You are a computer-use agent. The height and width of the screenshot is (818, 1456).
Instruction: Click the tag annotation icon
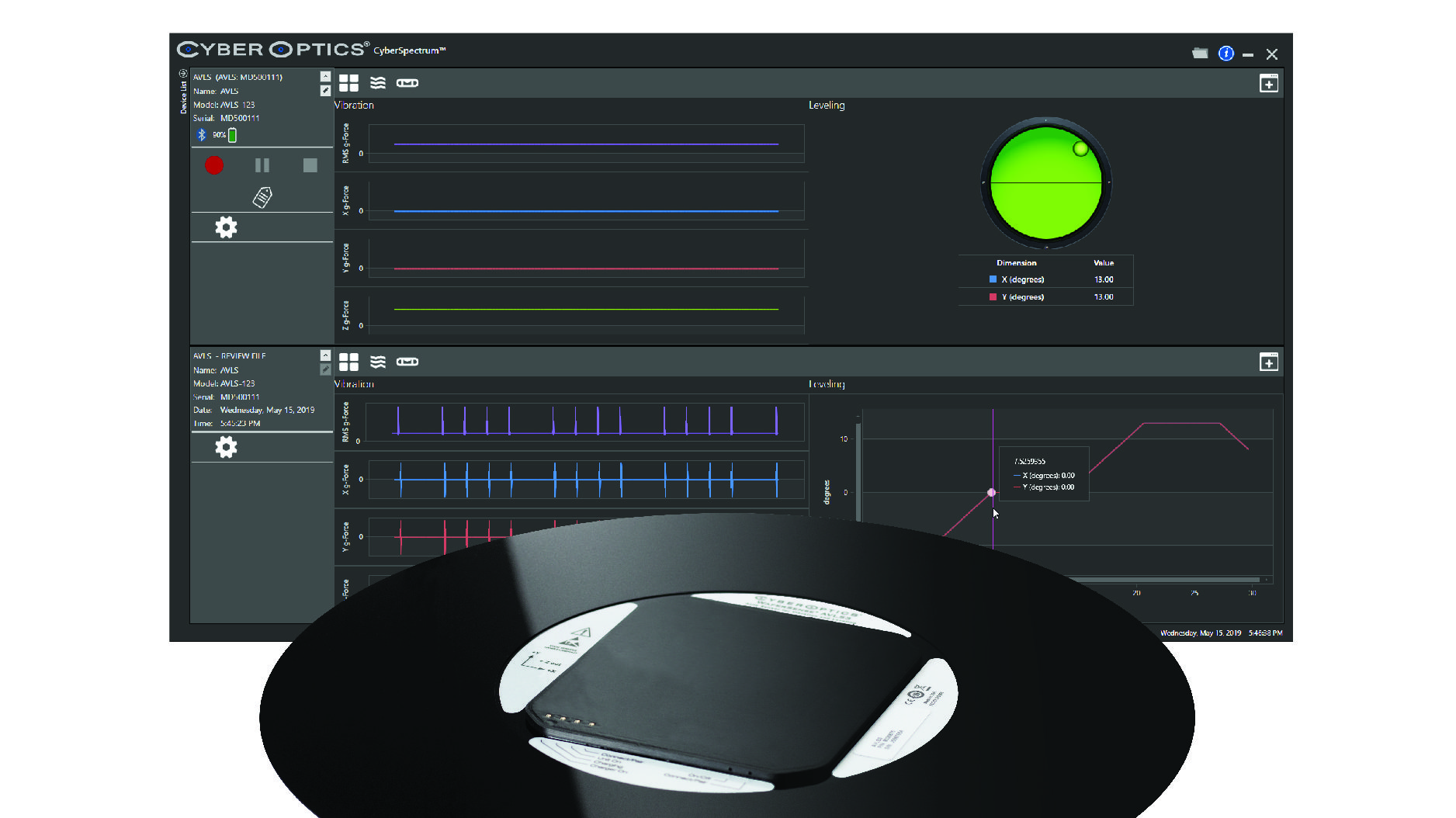(x=262, y=198)
